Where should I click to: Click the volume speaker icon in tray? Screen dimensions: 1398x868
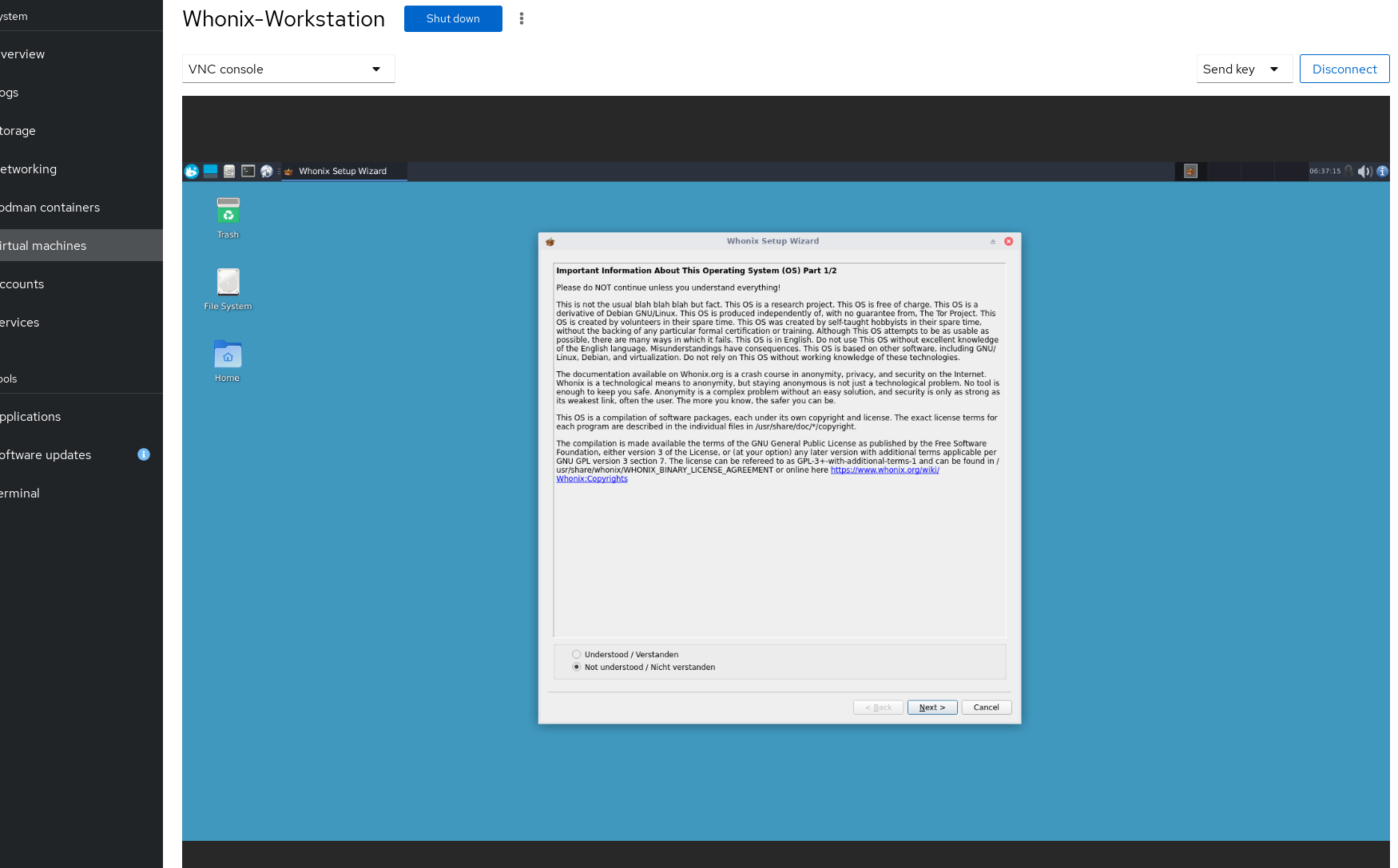[1364, 171]
